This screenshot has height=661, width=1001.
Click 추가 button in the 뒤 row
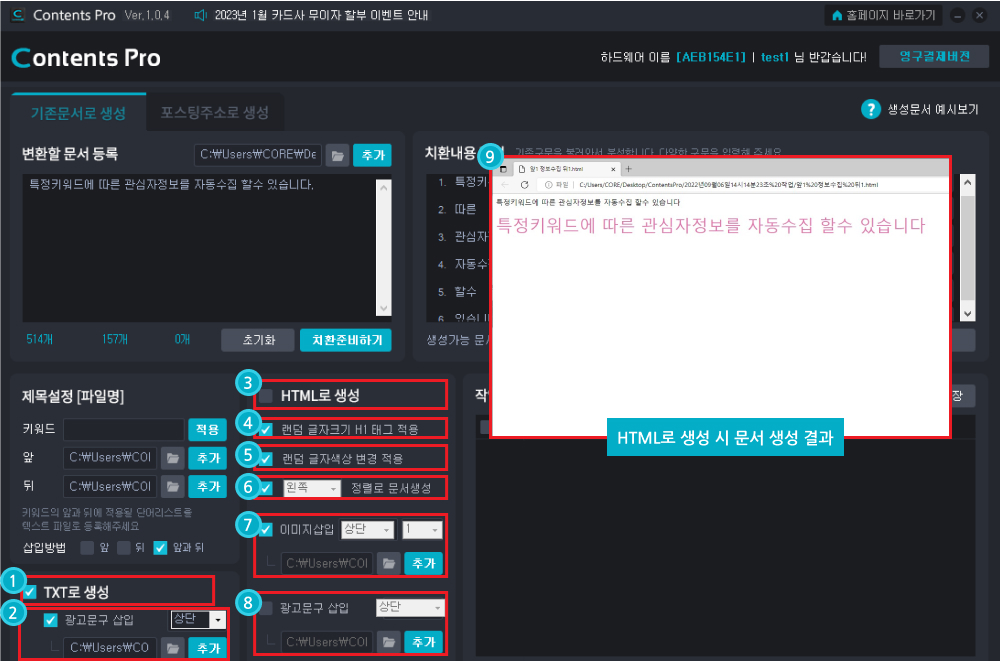207,487
